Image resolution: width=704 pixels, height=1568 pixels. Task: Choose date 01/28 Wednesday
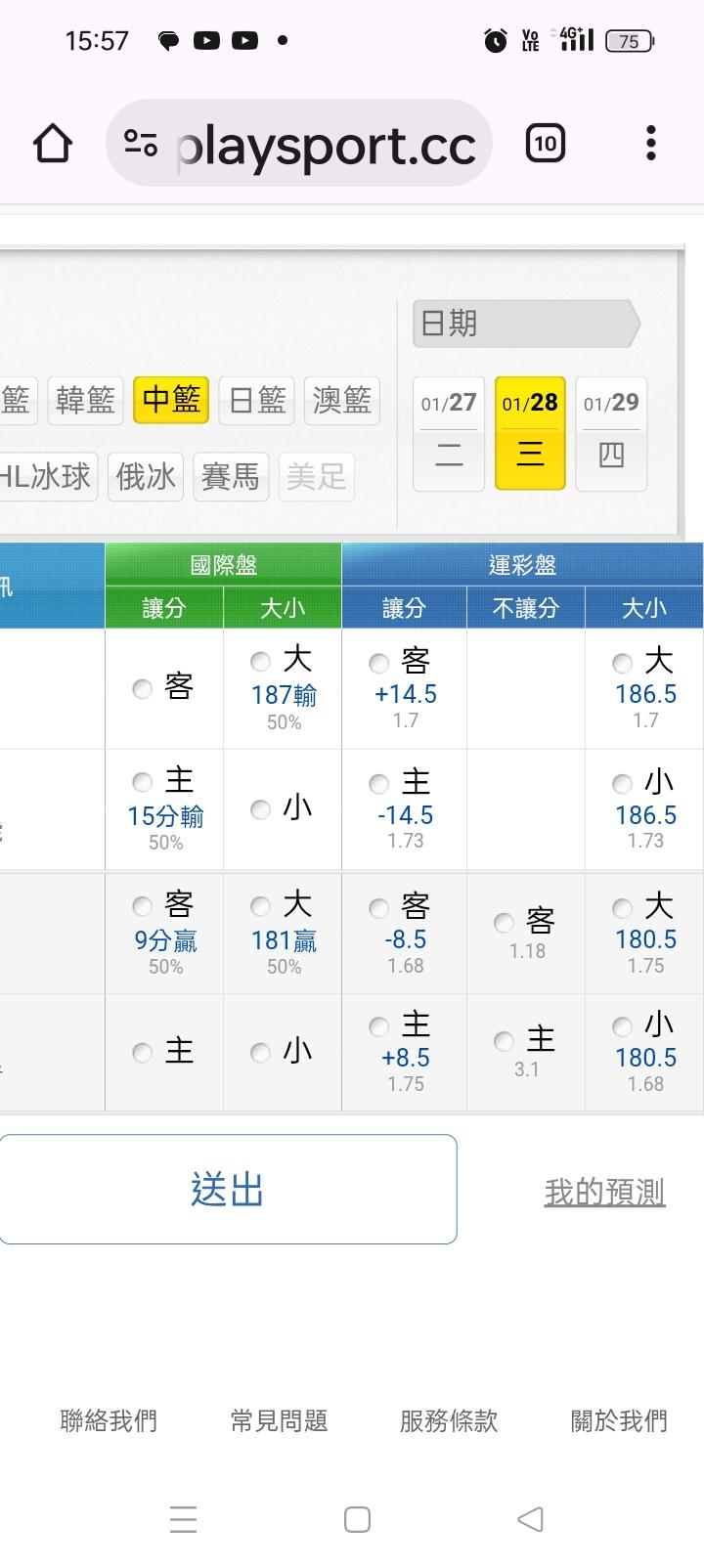[530, 433]
